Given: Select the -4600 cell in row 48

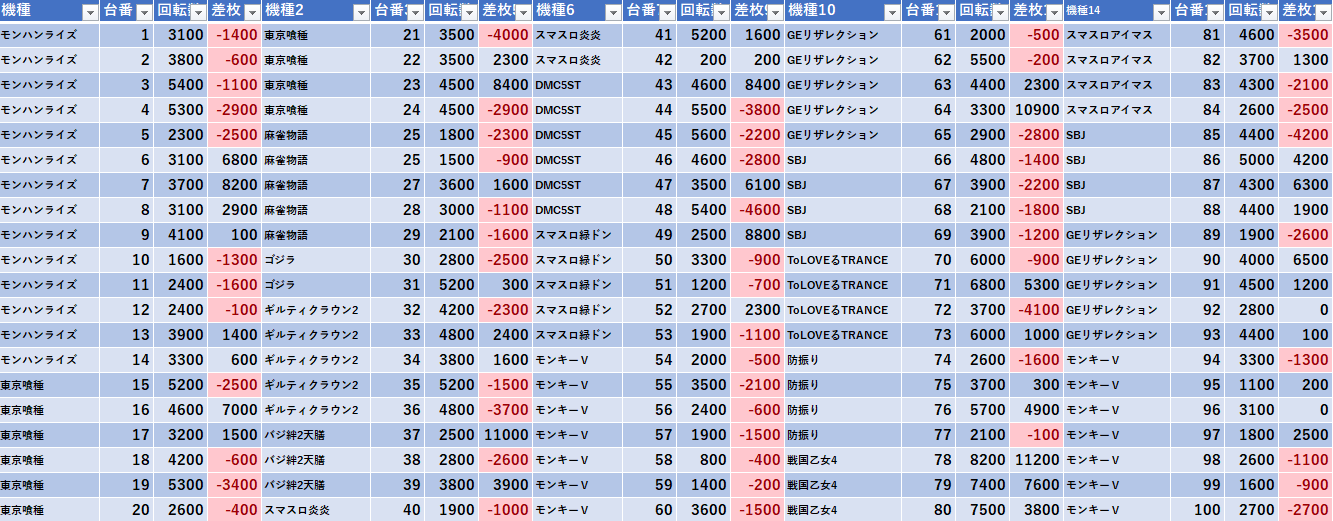Looking at the screenshot, I should click(758, 210).
